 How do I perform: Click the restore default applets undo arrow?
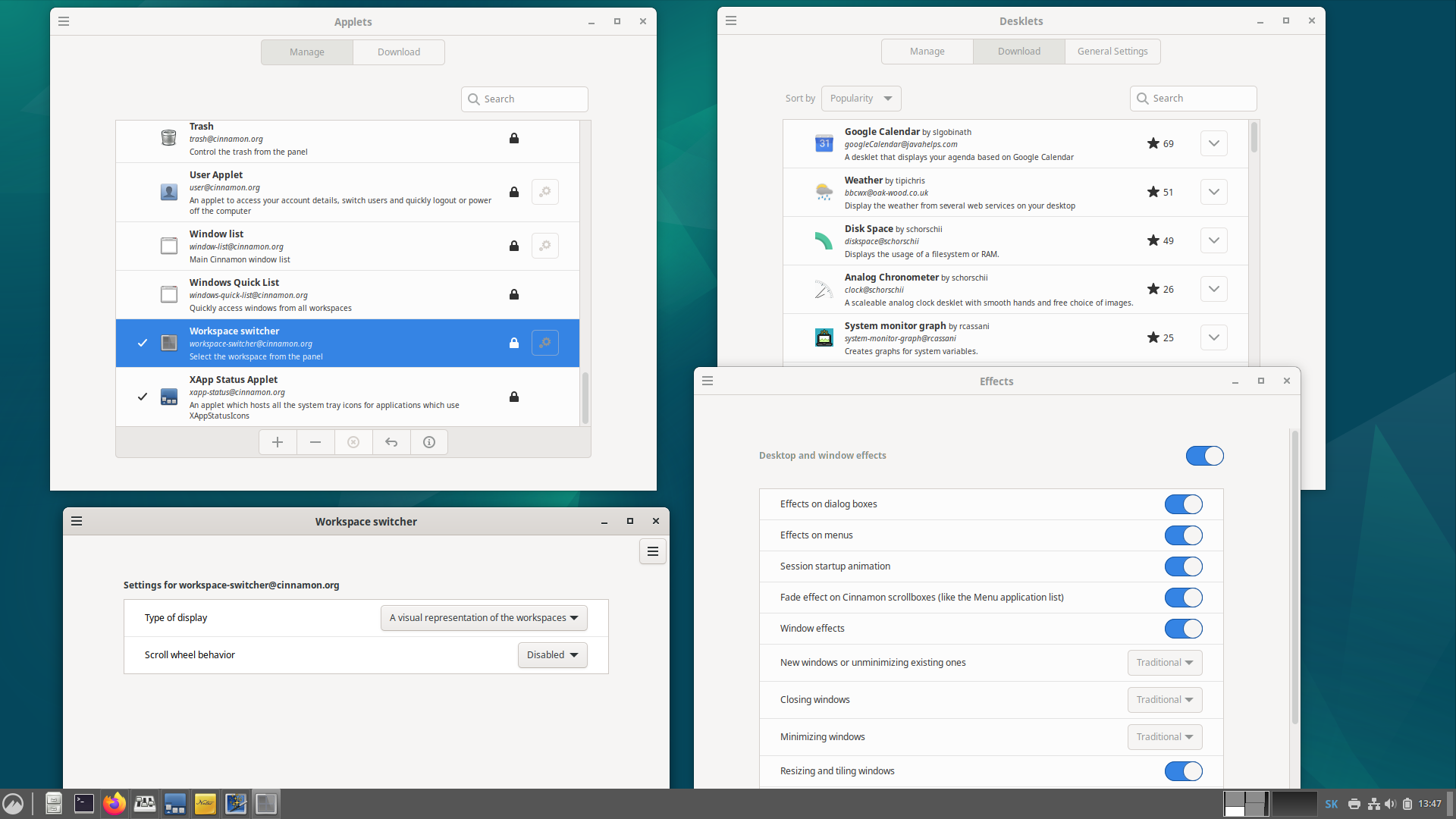click(391, 442)
